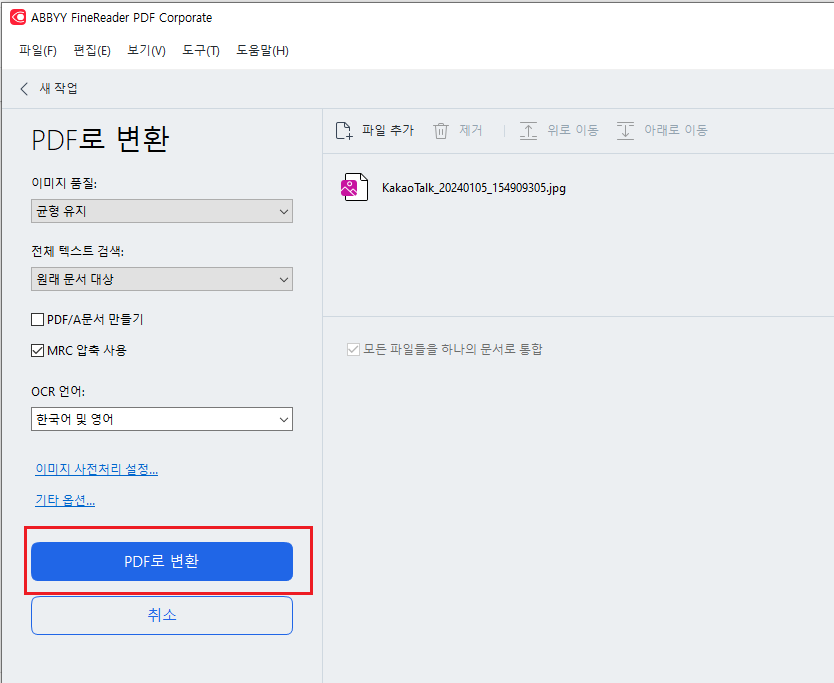Viewport: 834px width, 683px height.
Task: Toggle PDF/A문서 만들기 checkbox
Action: [x=37, y=320]
